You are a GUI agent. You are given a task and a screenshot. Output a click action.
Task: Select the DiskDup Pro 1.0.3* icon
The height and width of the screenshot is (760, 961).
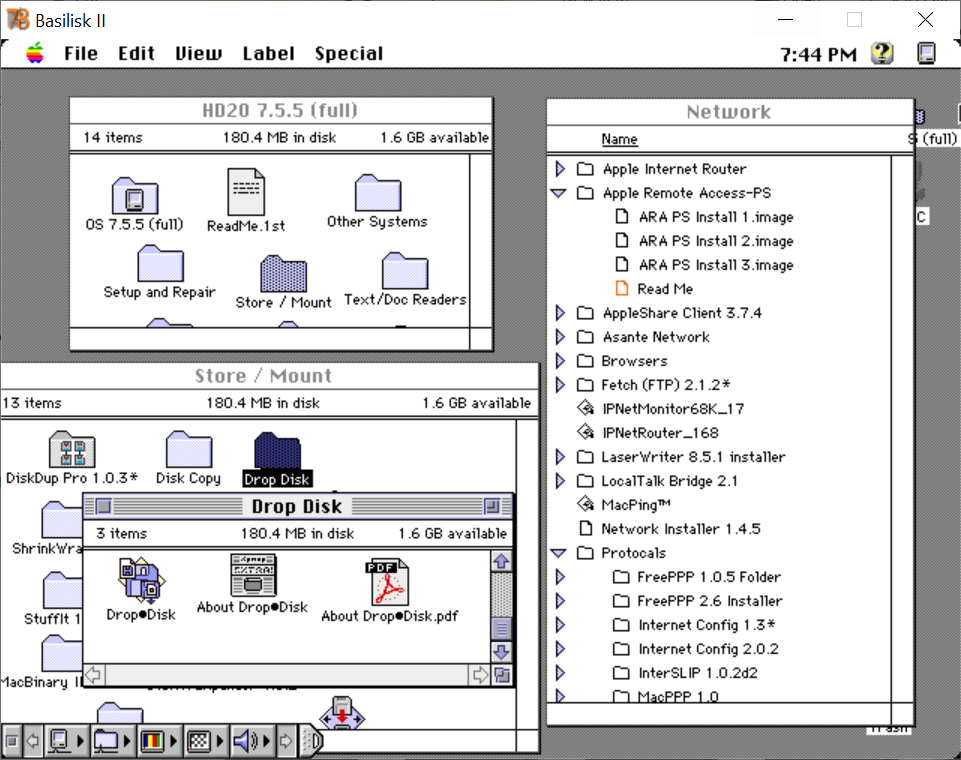72,449
